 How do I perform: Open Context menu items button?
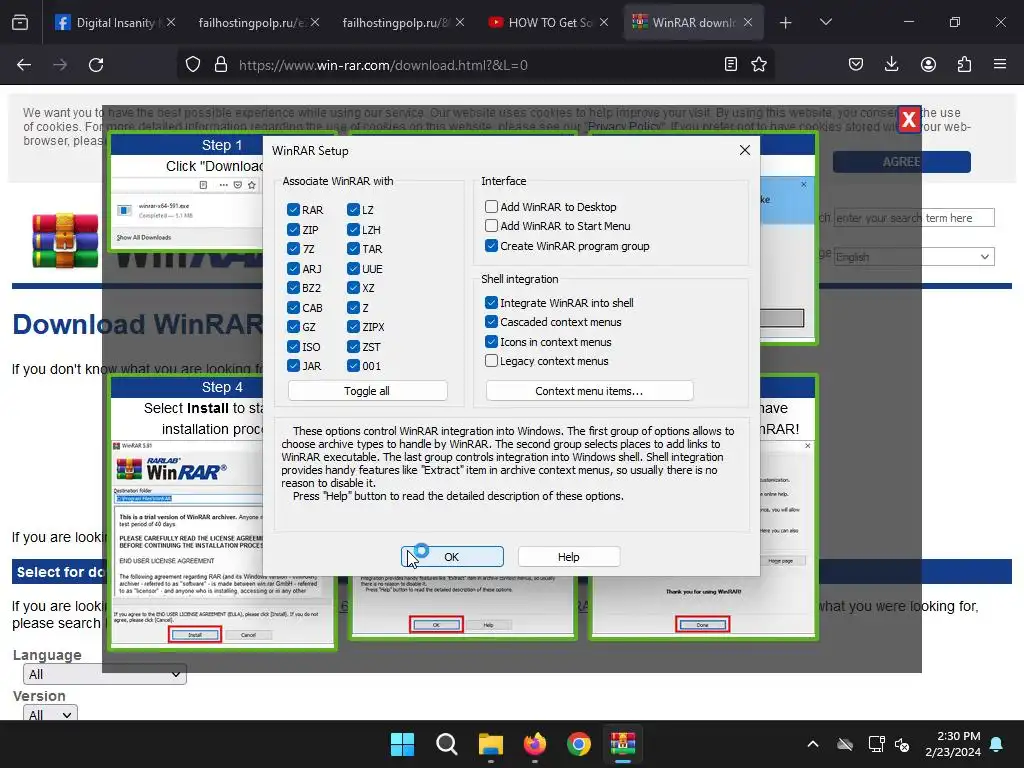589,391
